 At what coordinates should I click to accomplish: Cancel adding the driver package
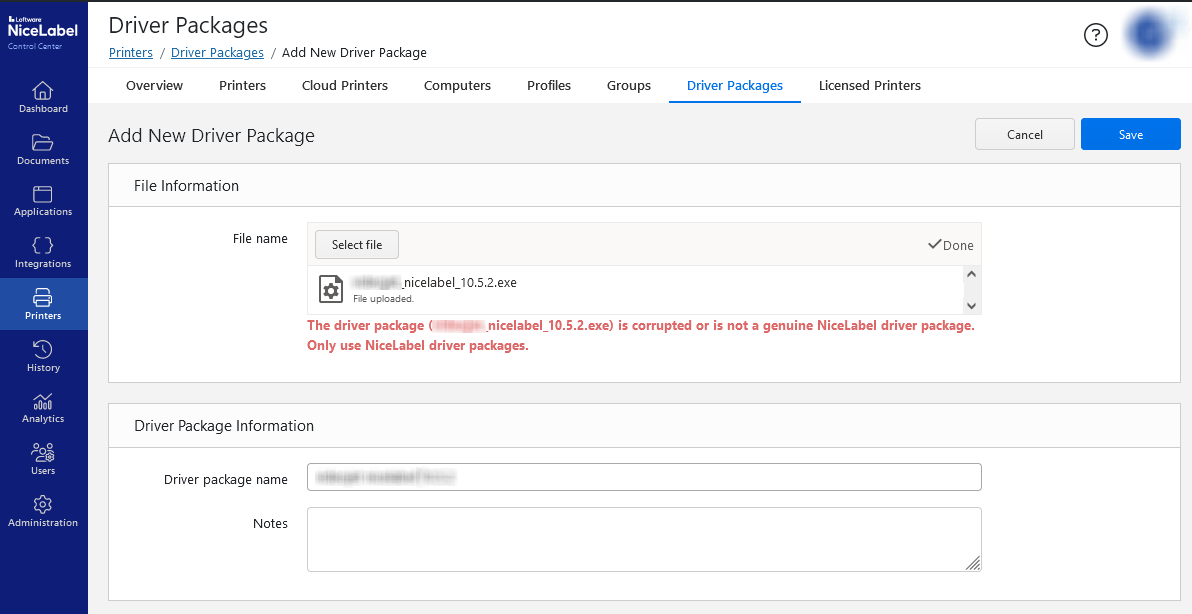coord(1024,133)
